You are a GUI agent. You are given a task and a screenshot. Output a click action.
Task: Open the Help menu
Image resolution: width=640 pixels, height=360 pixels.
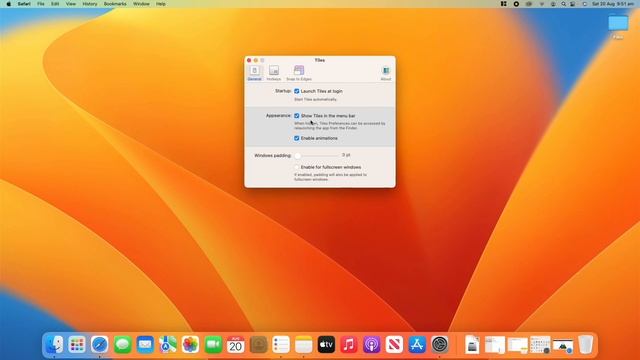tap(161, 4)
